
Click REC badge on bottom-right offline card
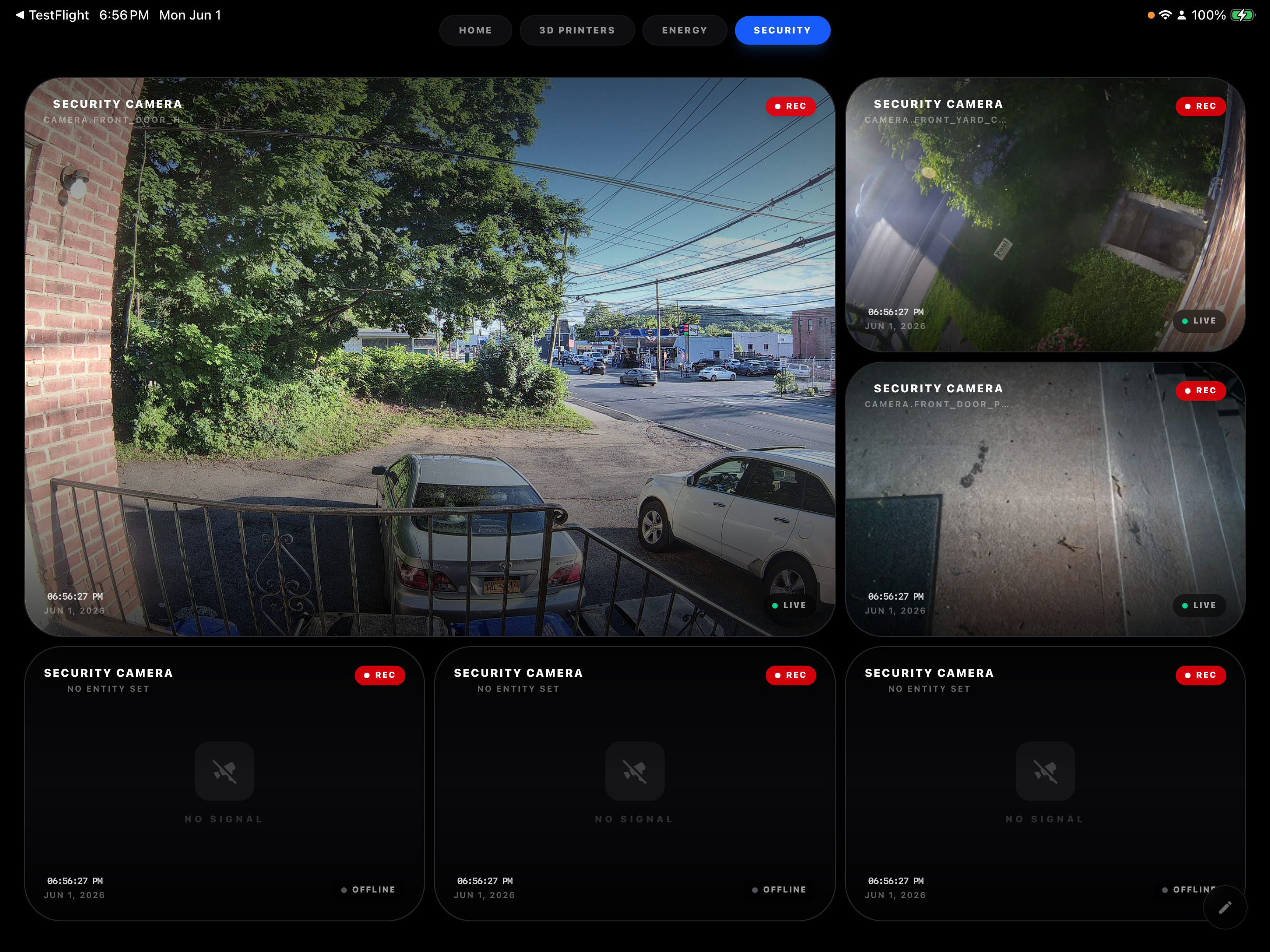(1201, 674)
